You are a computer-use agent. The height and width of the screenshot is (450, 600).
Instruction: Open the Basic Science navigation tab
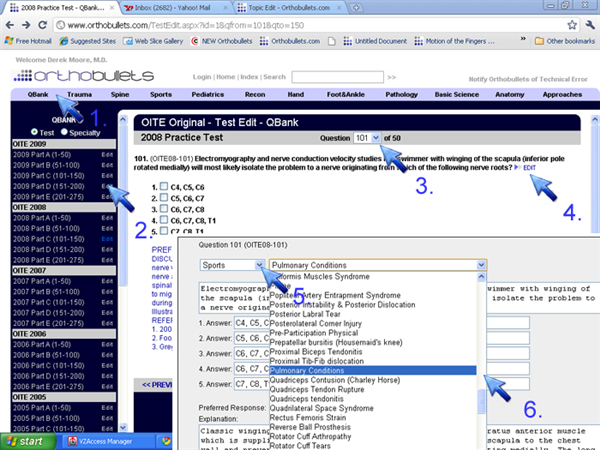click(x=457, y=95)
